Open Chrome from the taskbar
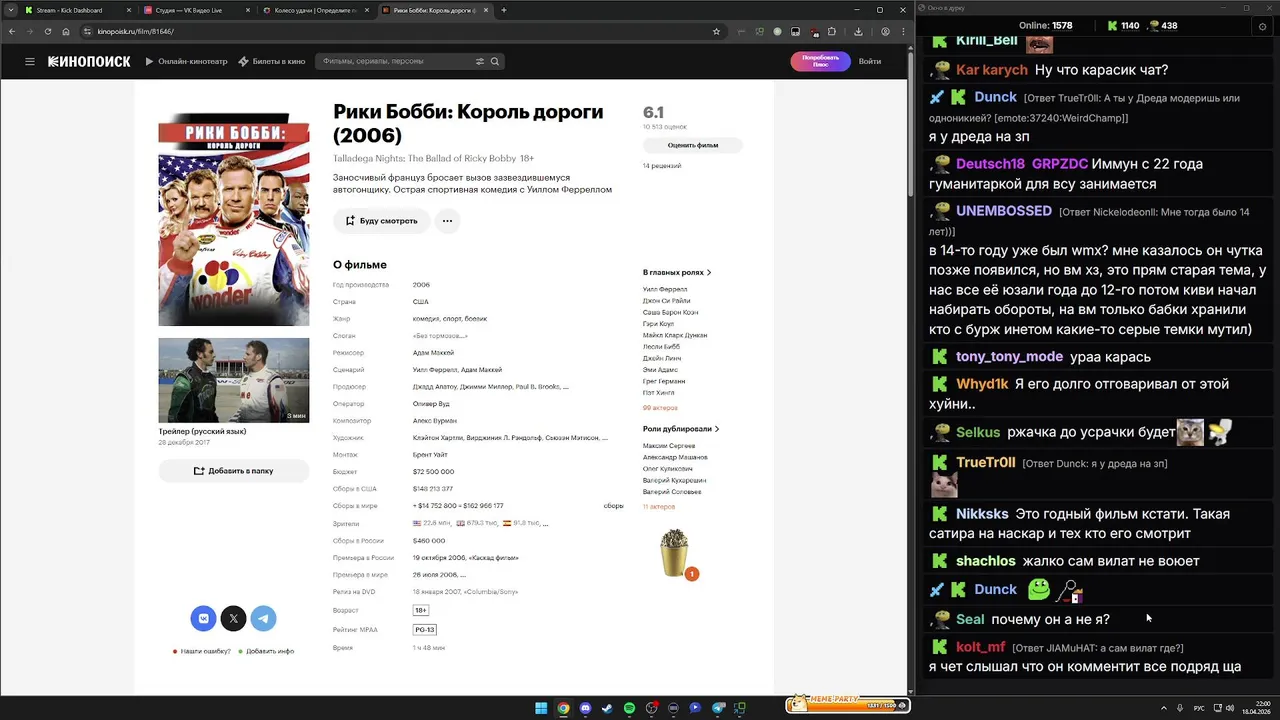1280x720 pixels. click(x=563, y=708)
